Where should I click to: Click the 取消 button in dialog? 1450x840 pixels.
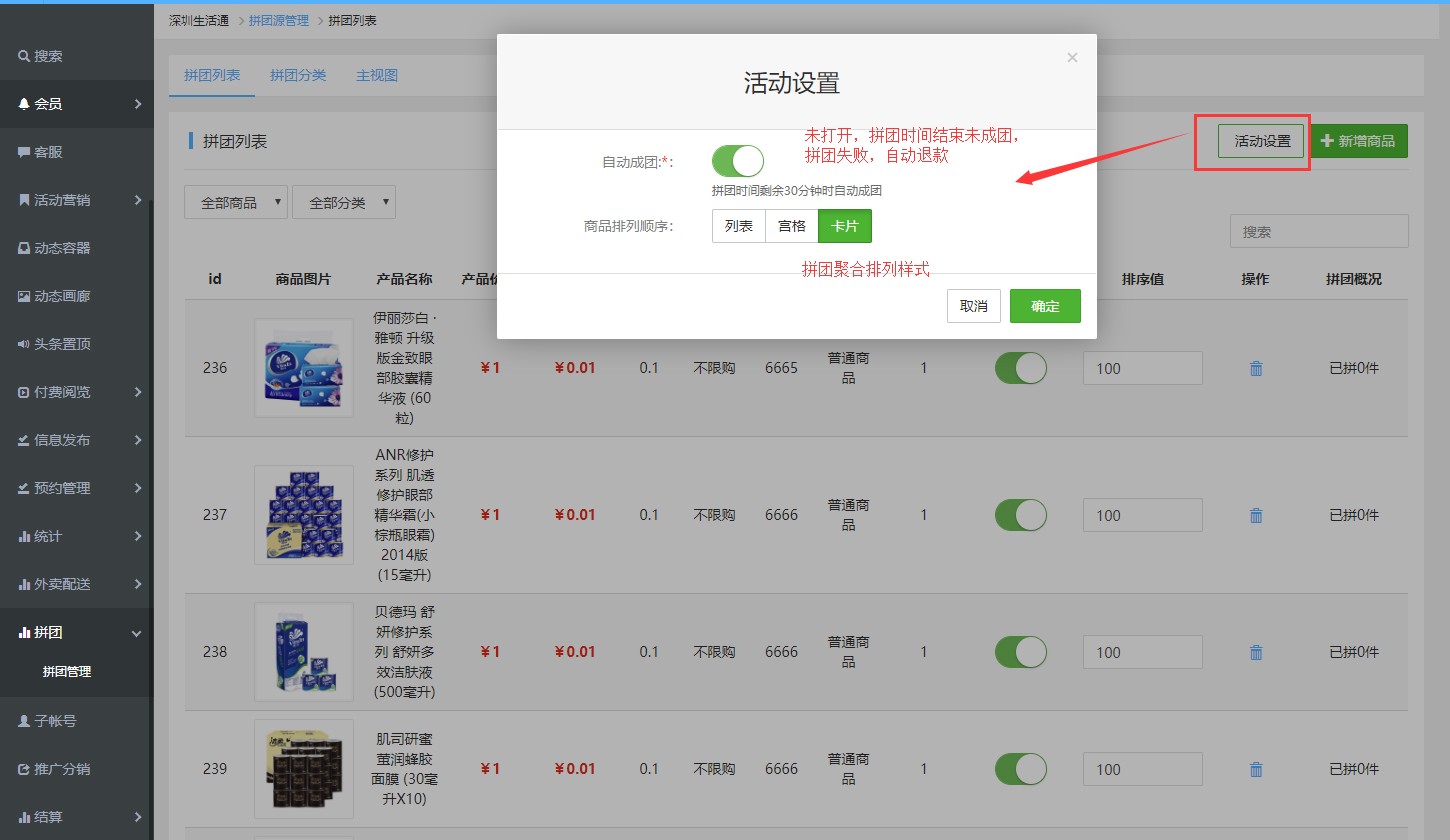pos(973,306)
